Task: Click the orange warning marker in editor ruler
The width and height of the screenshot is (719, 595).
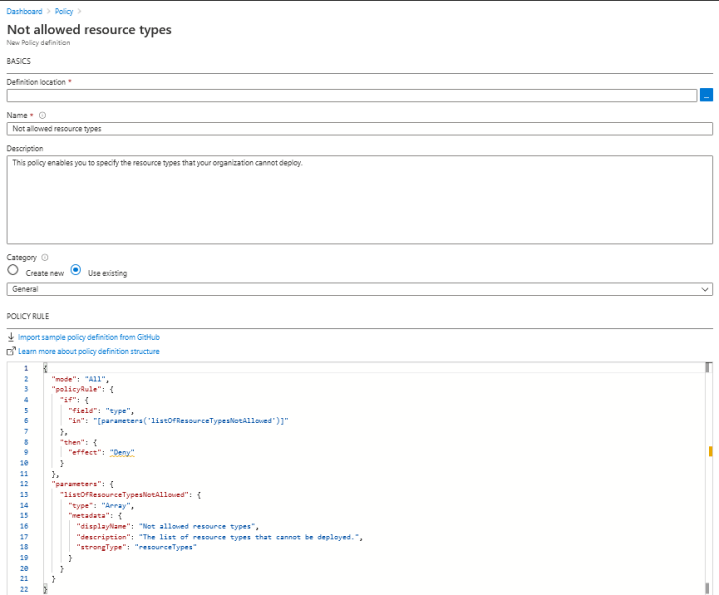Action: 710,452
